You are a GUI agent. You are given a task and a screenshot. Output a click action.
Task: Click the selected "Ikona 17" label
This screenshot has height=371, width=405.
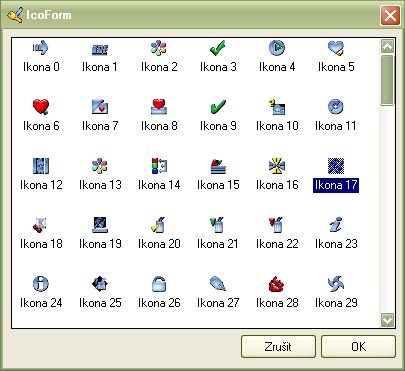(336, 185)
